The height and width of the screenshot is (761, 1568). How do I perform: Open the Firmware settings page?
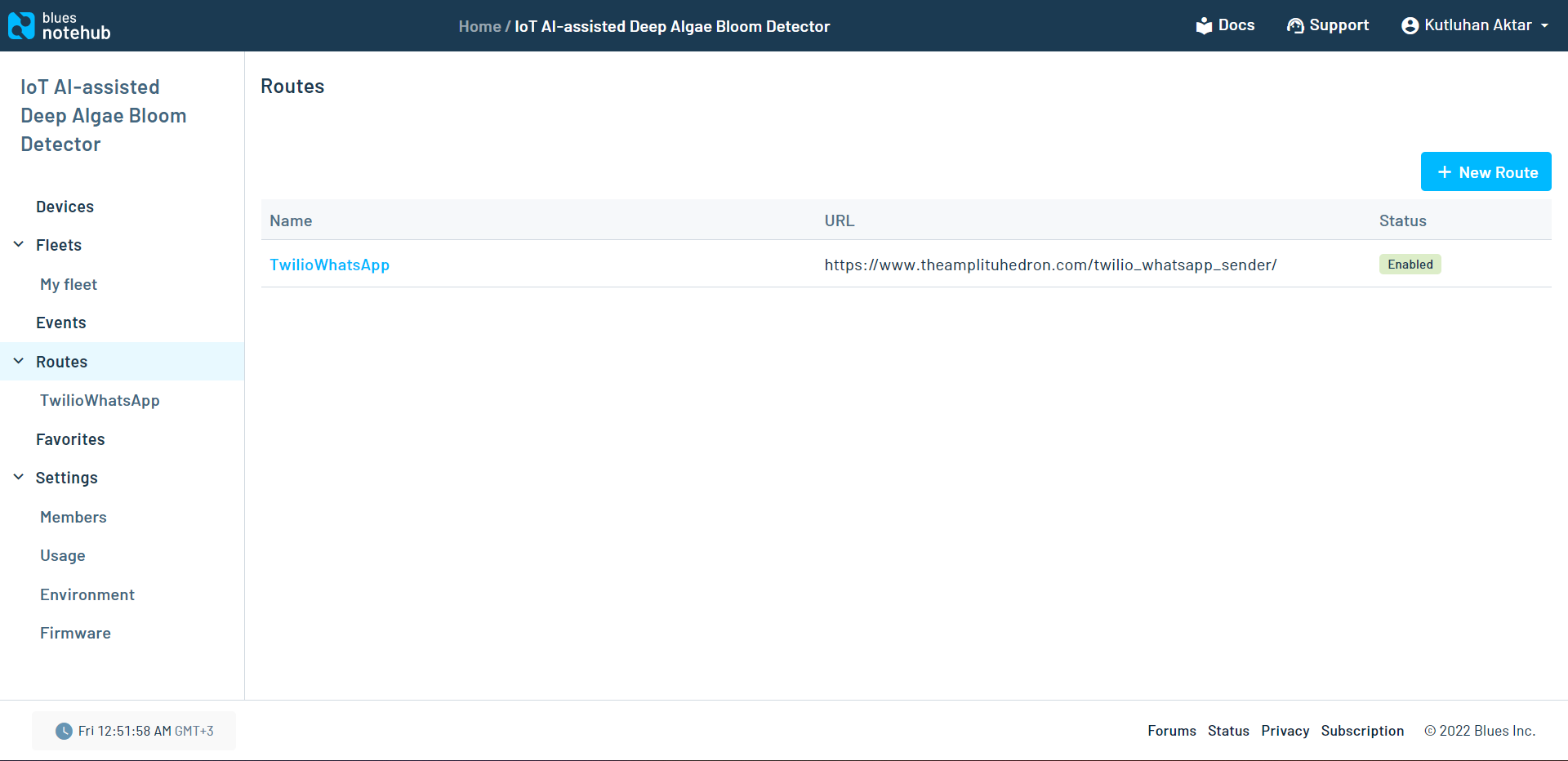pos(75,633)
